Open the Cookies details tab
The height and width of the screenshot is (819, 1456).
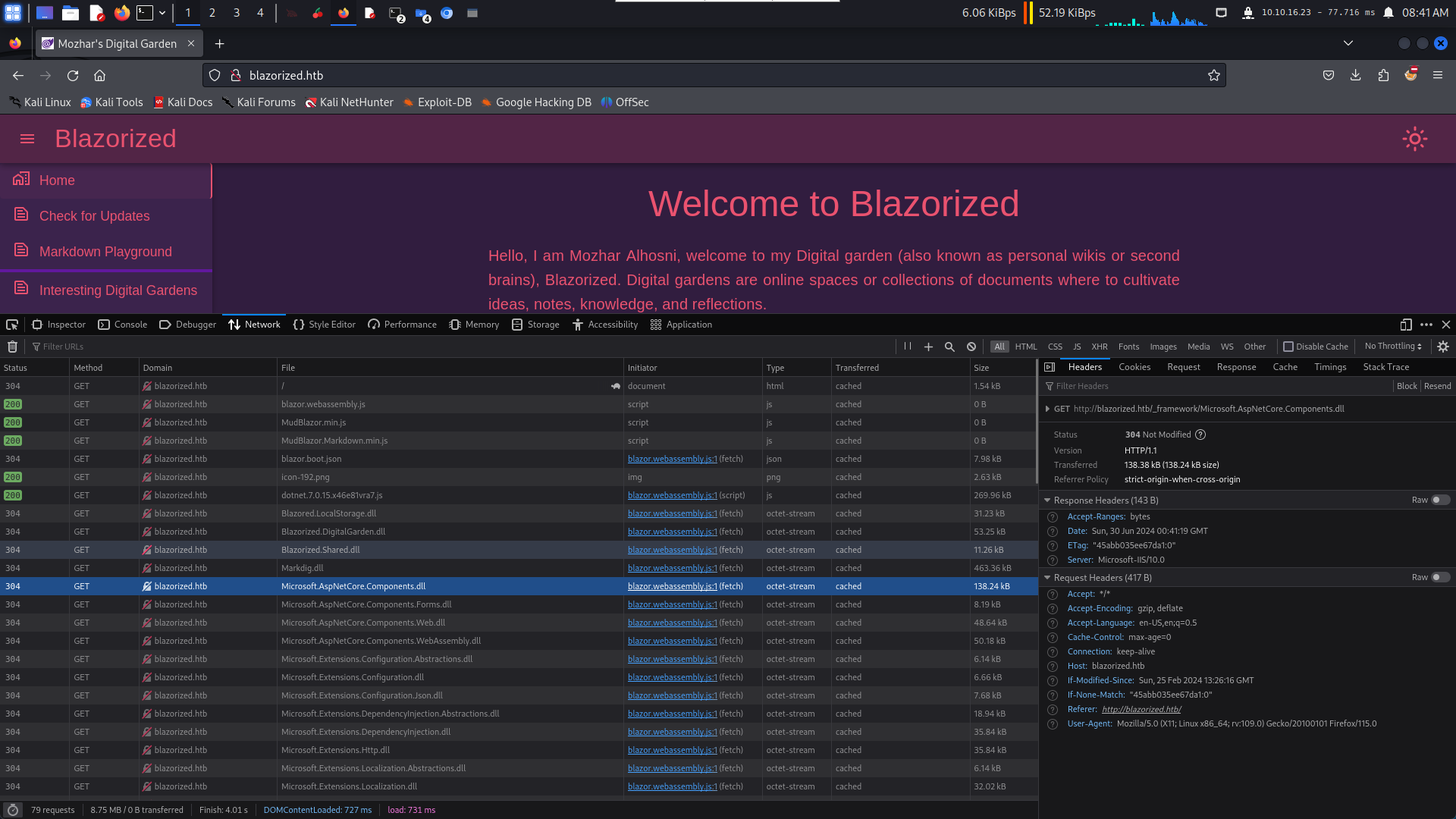point(1134,367)
